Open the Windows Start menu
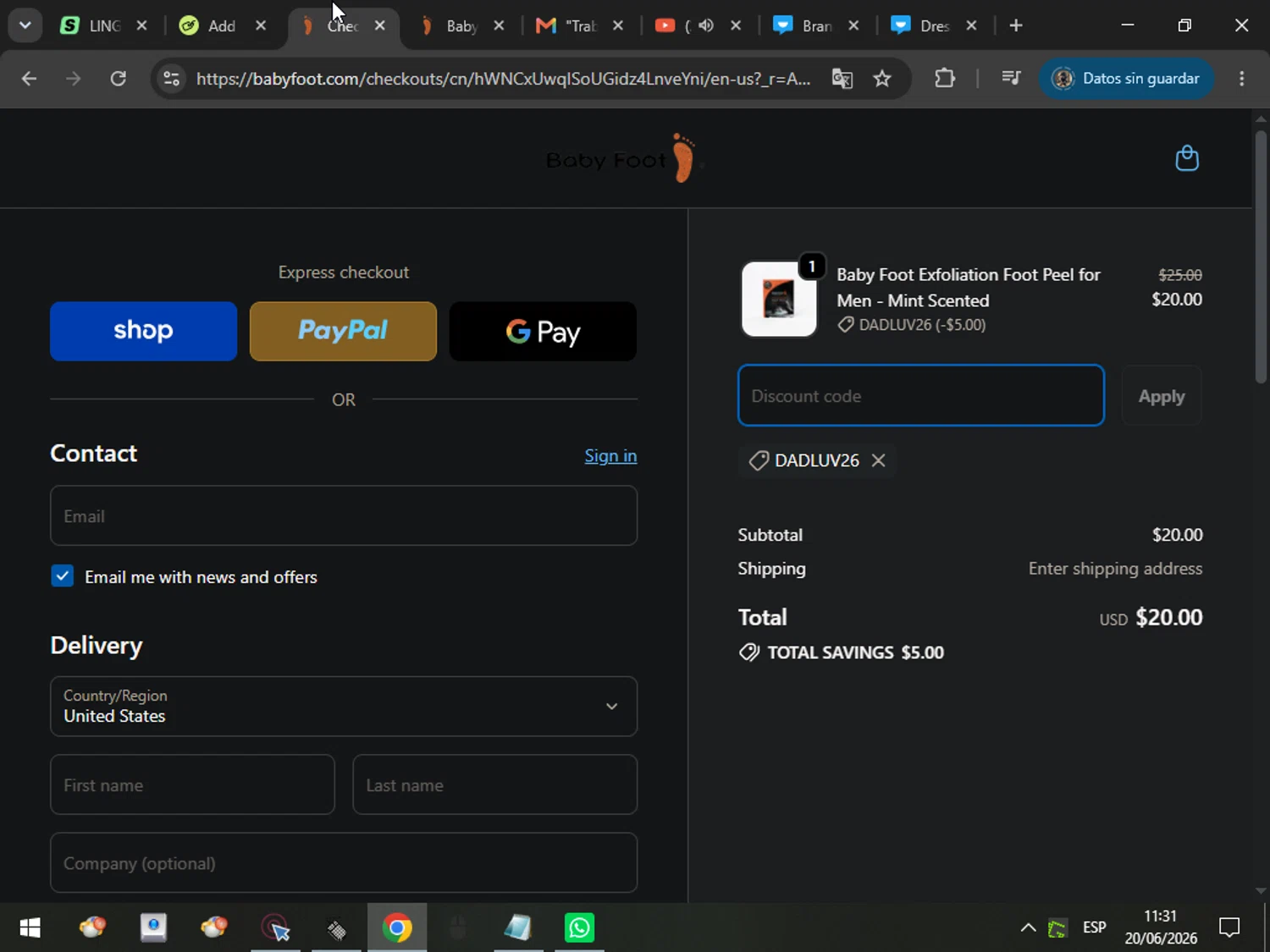Image resolution: width=1270 pixels, height=952 pixels. (x=30, y=927)
